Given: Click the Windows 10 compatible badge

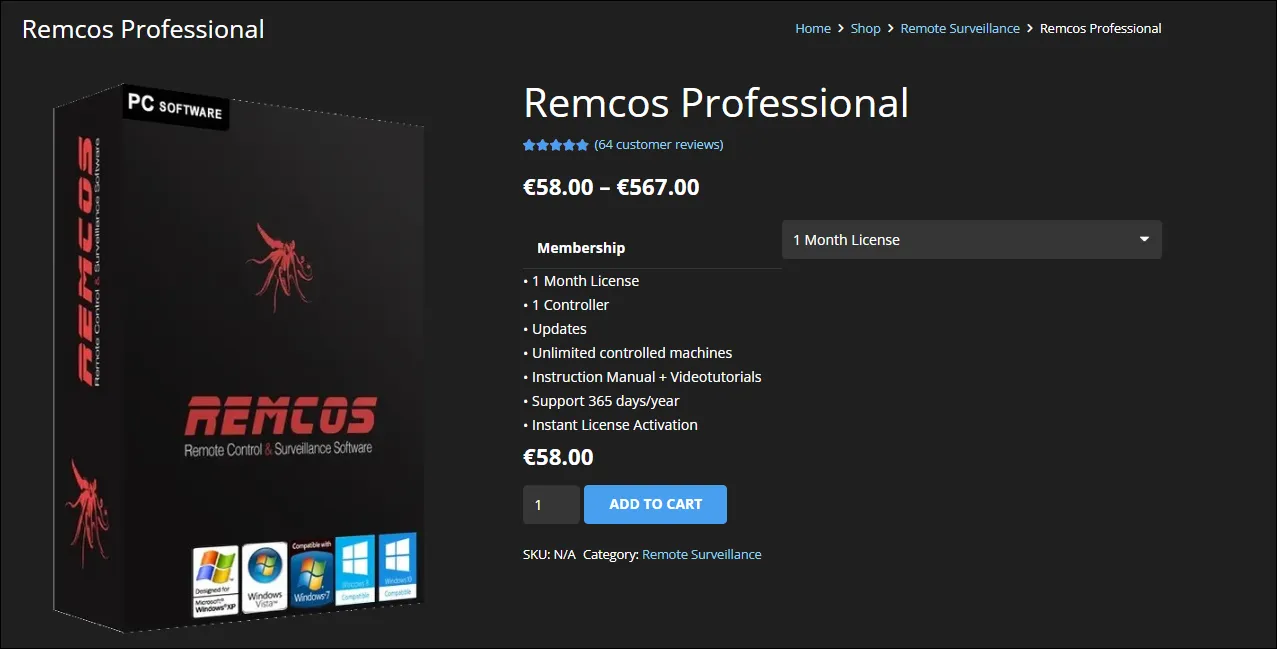Looking at the screenshot, I should 397,565.
